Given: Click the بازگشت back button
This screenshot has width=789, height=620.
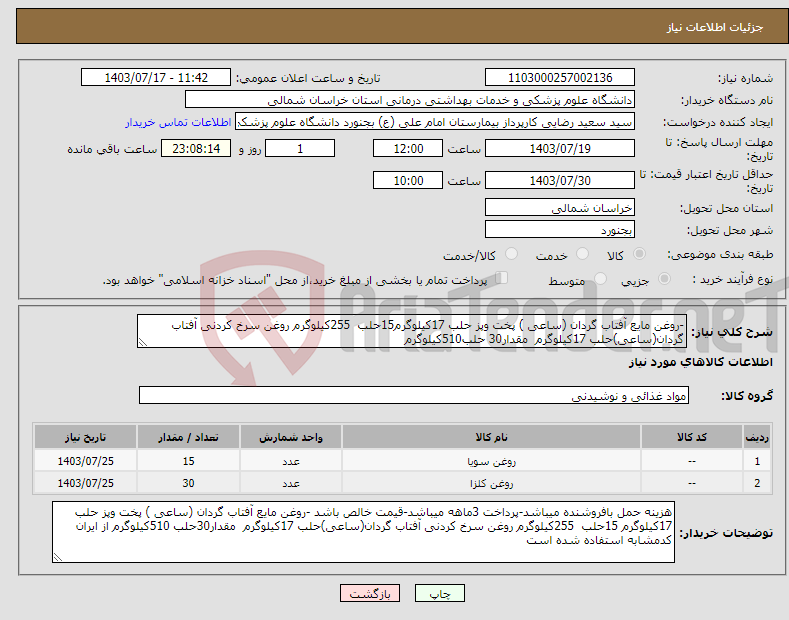Looking at the screenshot, I should click(x=370, y=593).
